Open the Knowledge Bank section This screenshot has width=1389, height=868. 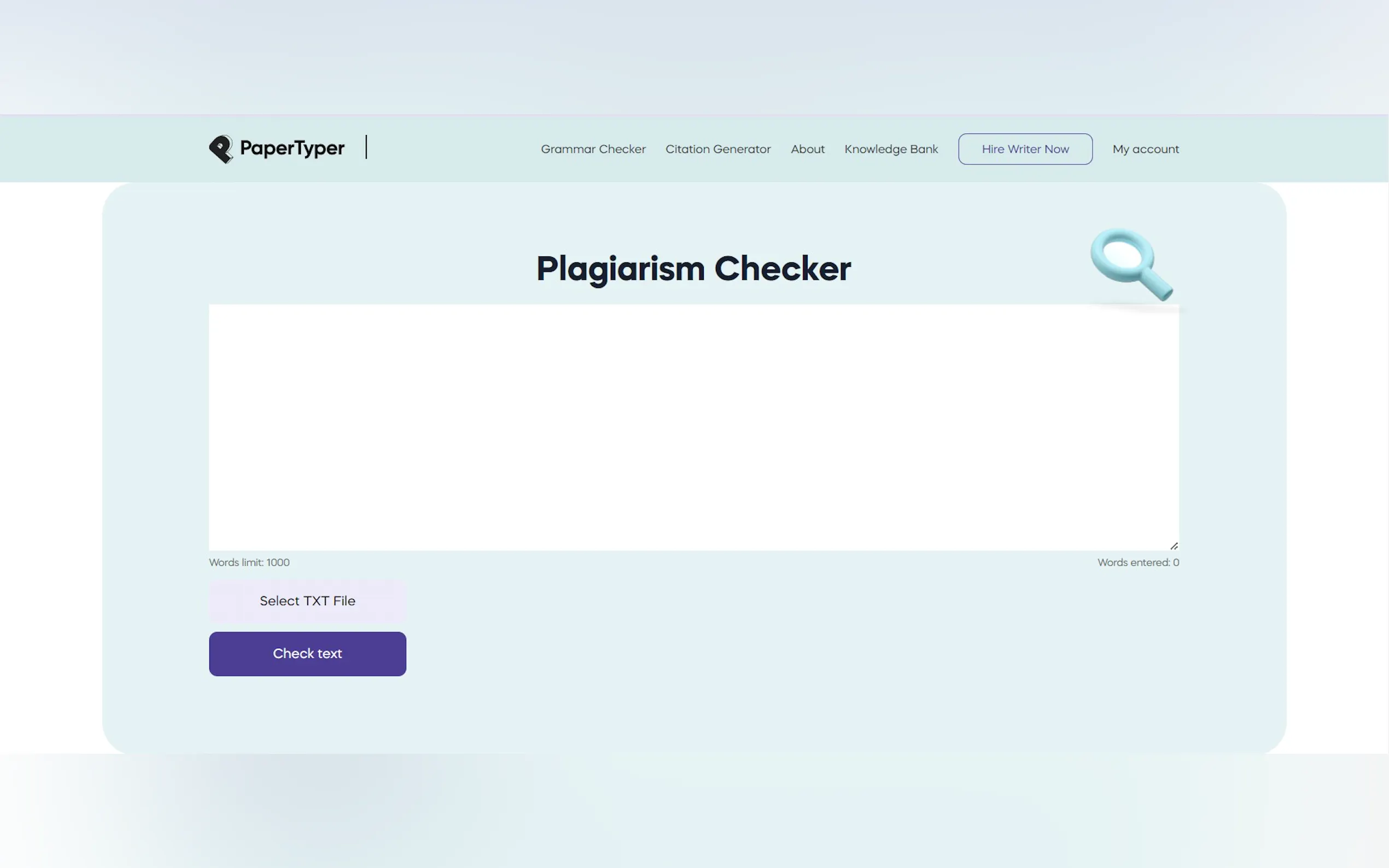pyautogui.click(x=891, y=149)
